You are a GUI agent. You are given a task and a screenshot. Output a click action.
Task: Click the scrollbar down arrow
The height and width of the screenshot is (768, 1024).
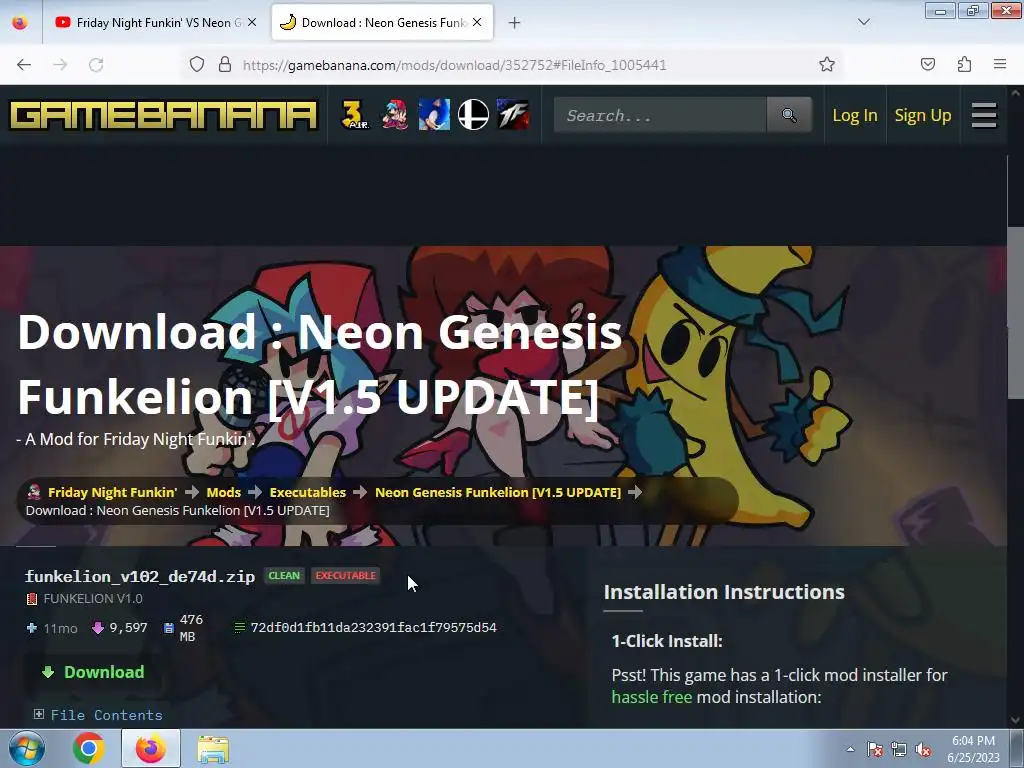[x=1016, y=720]
